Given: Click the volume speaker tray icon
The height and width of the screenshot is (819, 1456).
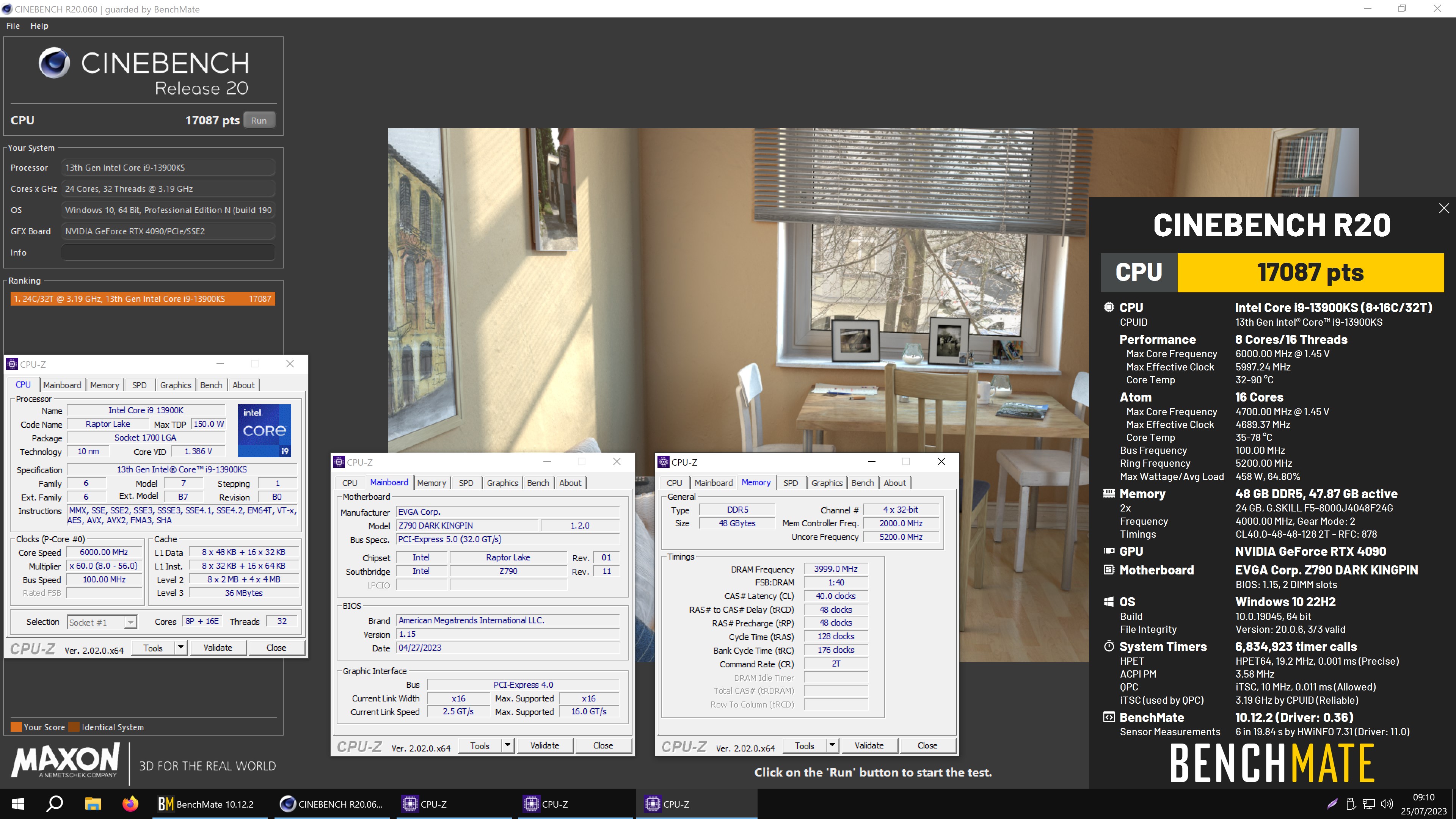Looking at the screenshot, I should [1387, 804].
